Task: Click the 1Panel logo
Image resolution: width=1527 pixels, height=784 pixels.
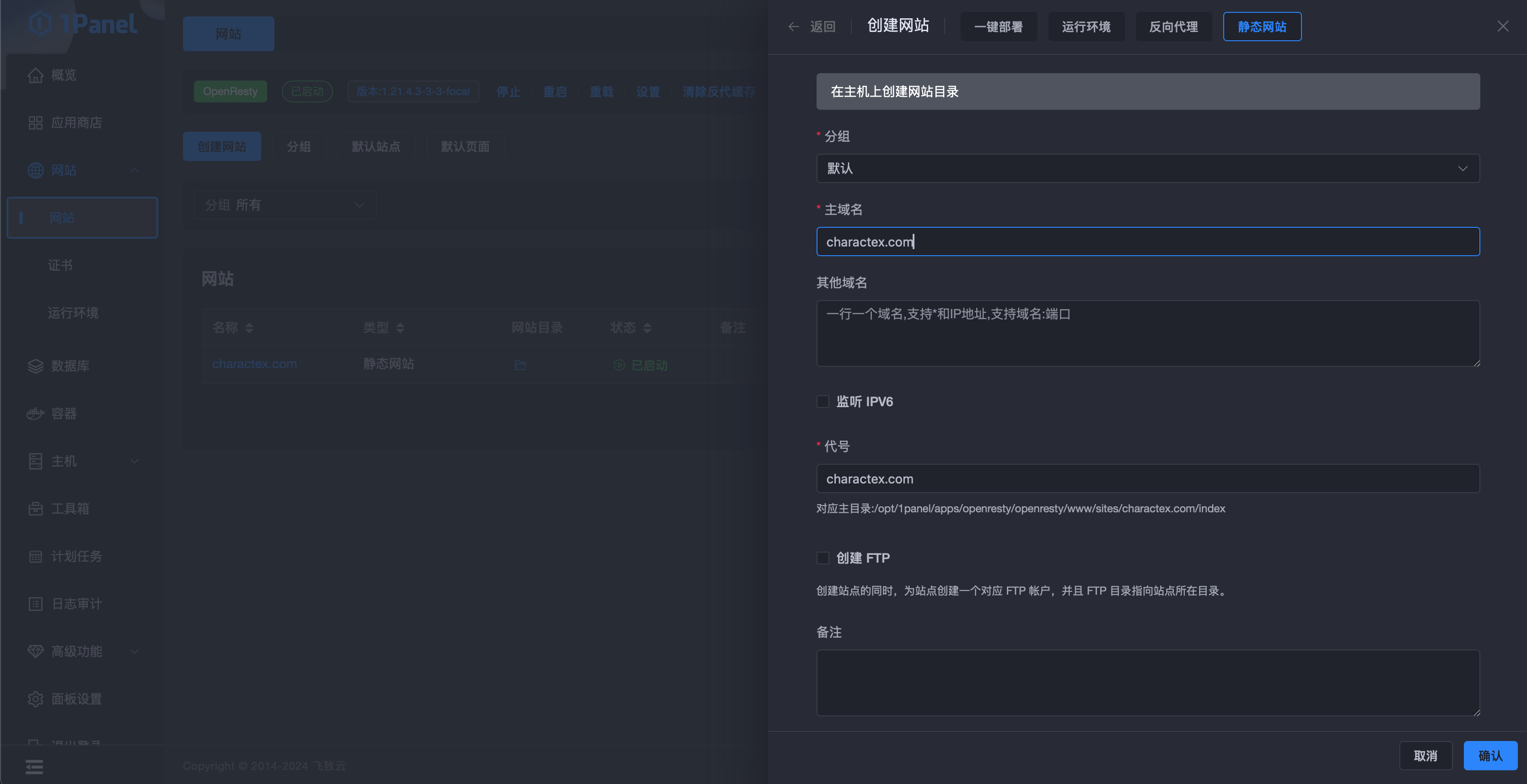Action: (83, 24)
